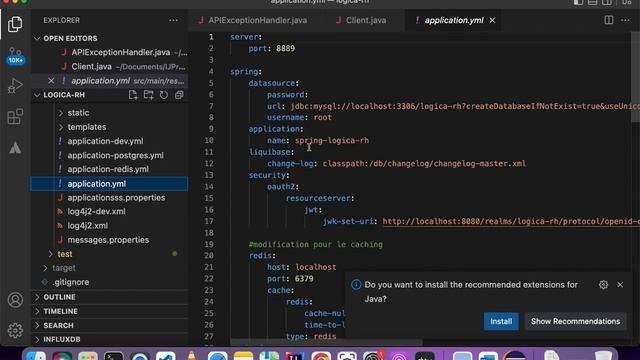Image resolution: width=640 pixels, height=360 pixels.
Task: Open log4j2.xml file
Action: [88, 226]
